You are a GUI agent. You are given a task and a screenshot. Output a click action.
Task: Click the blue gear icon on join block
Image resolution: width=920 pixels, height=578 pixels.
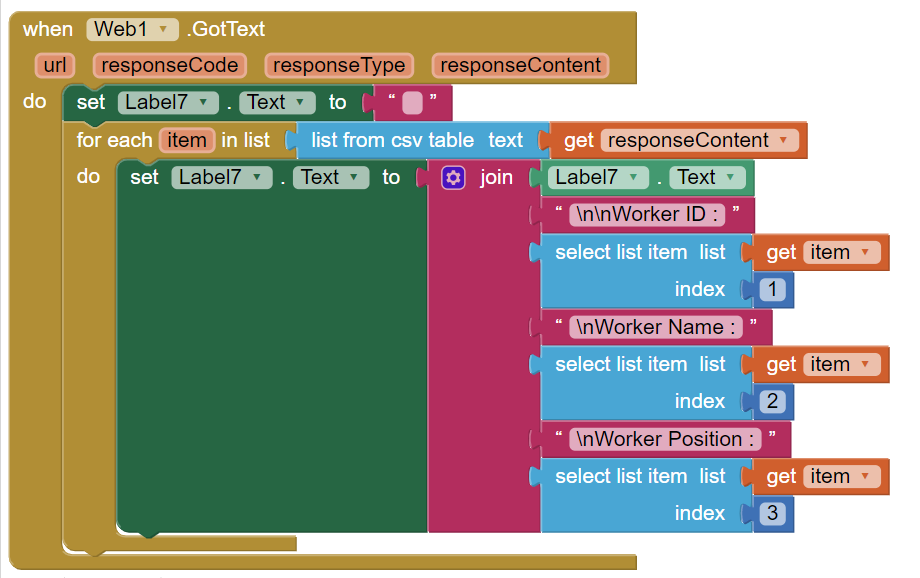click(453, 178)
